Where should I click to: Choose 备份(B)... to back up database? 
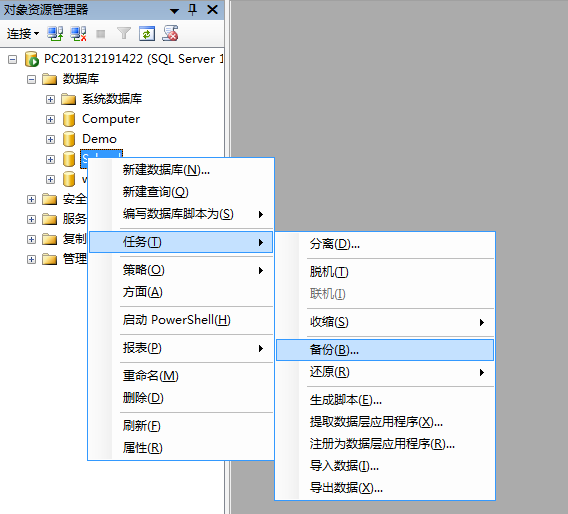(x=385, y=350)
